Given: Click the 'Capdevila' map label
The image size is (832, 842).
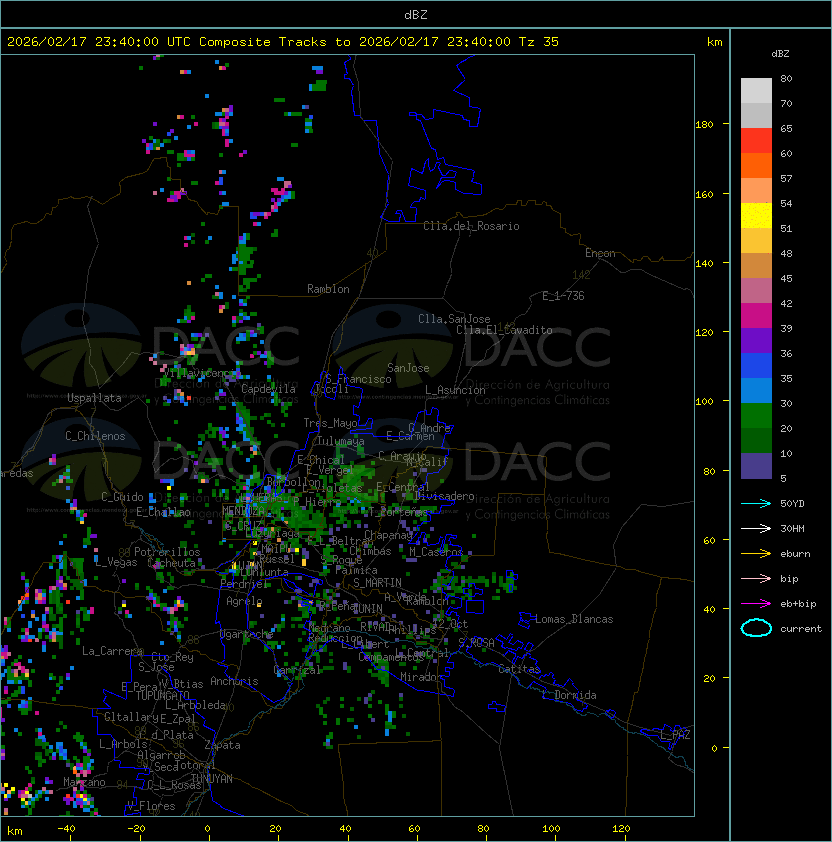Looking at the screenshot, I should pyautogui.click(x=268, y=389).
